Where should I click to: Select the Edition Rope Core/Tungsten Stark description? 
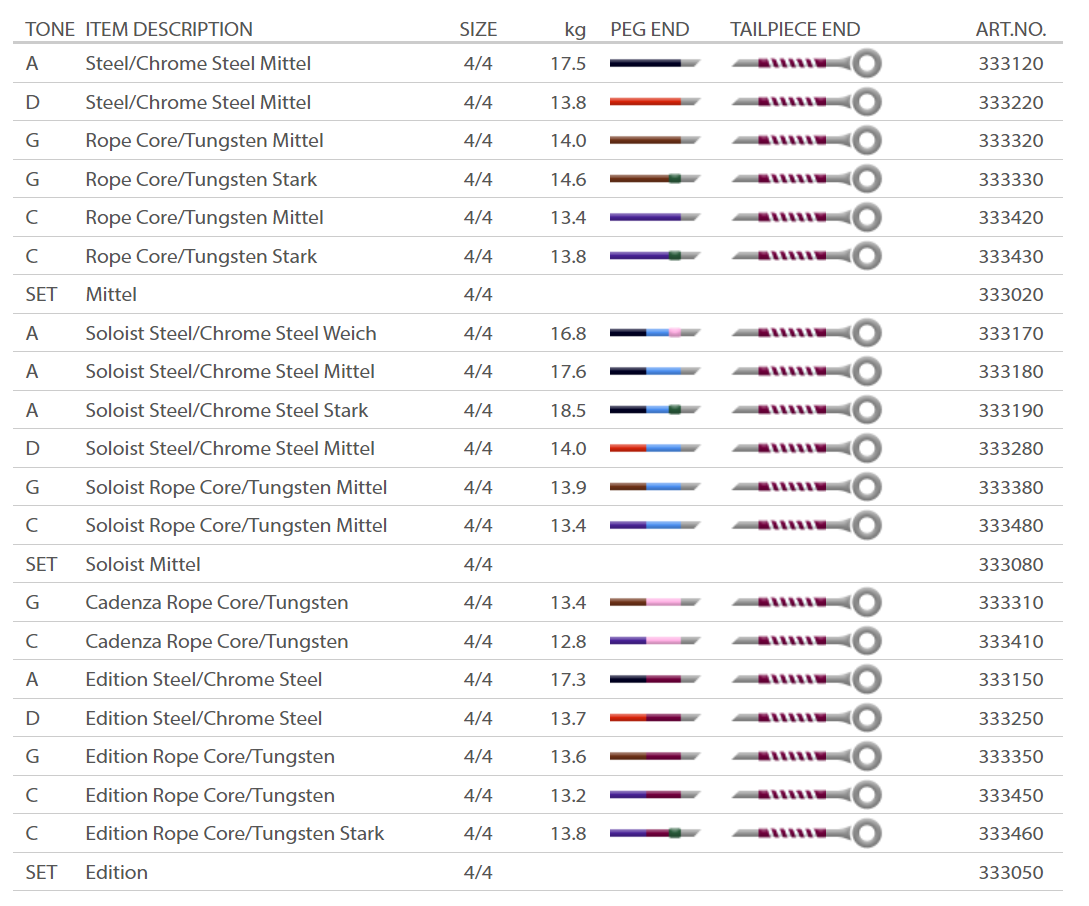[x=235, y=833]
